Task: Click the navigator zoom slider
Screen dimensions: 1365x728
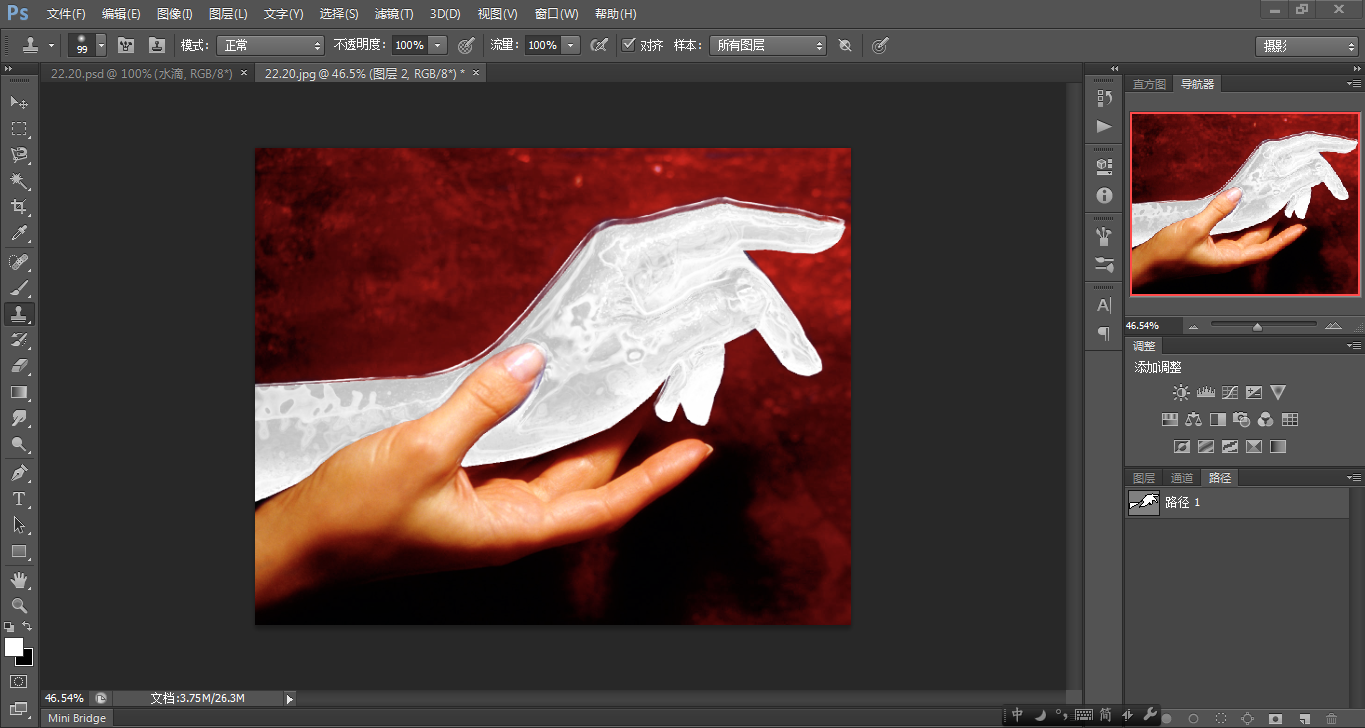Action: point(1257,326)
